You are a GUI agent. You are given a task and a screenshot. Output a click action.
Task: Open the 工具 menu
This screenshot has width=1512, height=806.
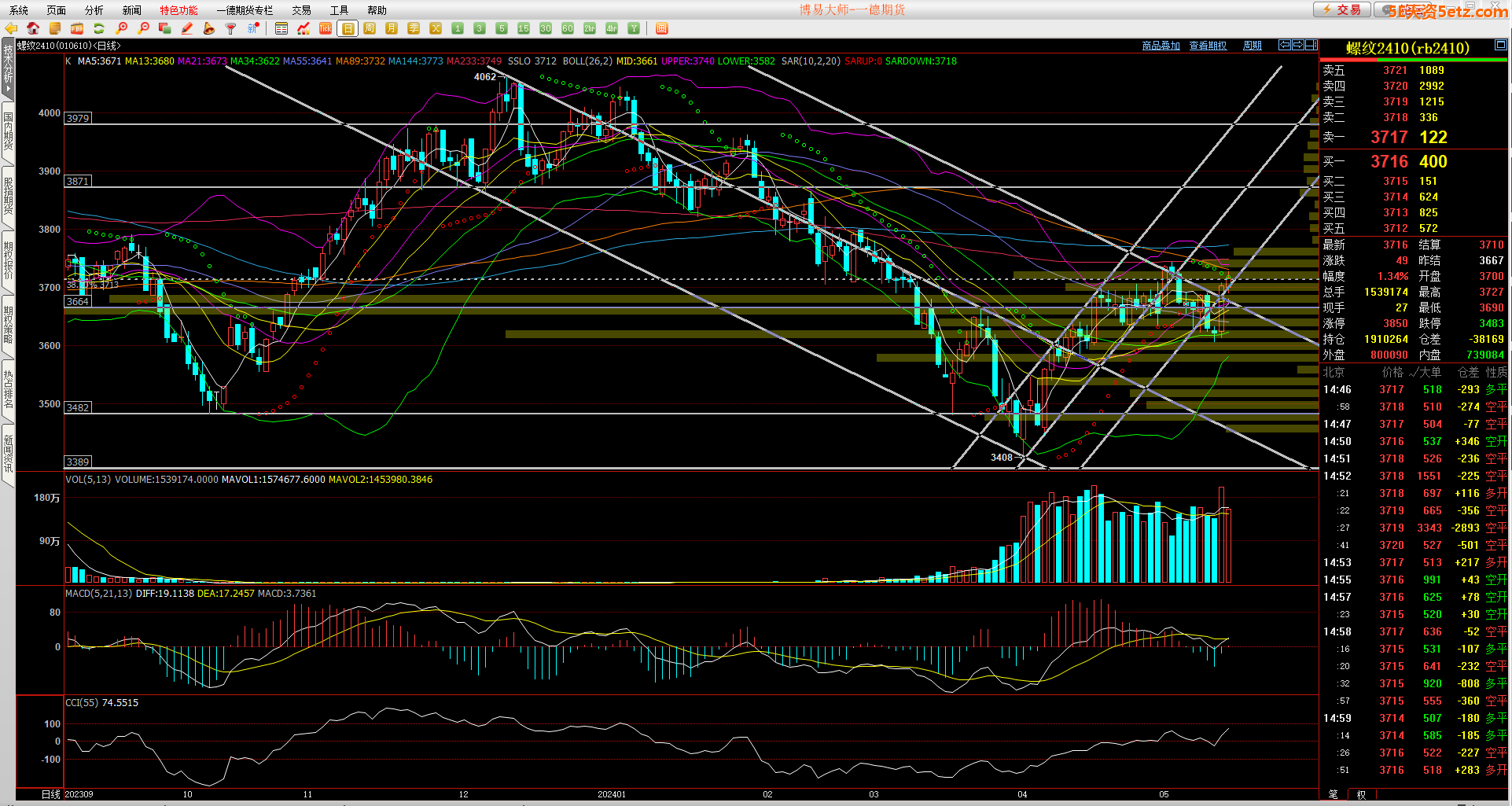pos(340,10)
